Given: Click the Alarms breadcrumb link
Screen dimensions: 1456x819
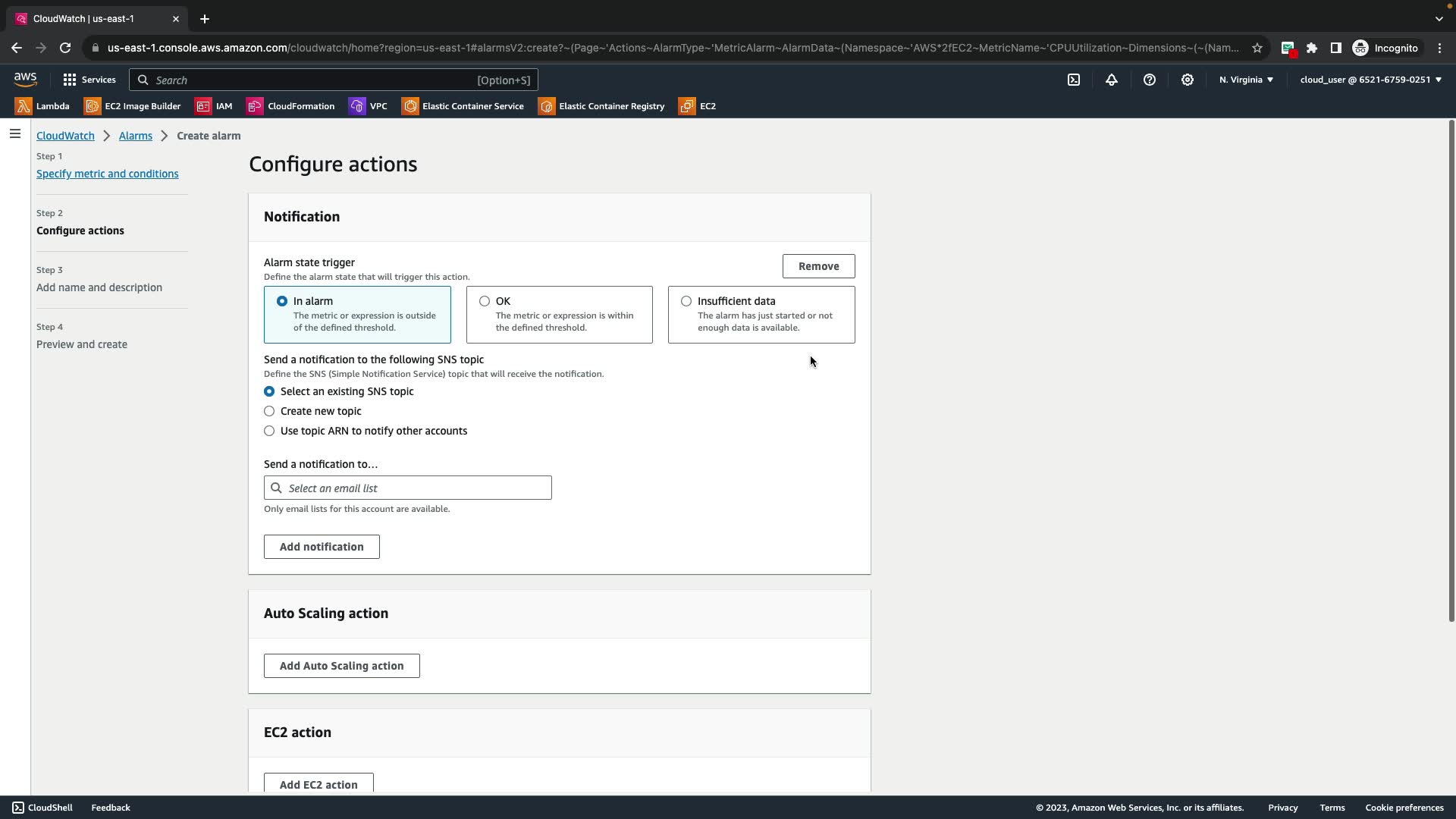Looking at the screenshot, I should pyautogui.click(x=136, y=136).
